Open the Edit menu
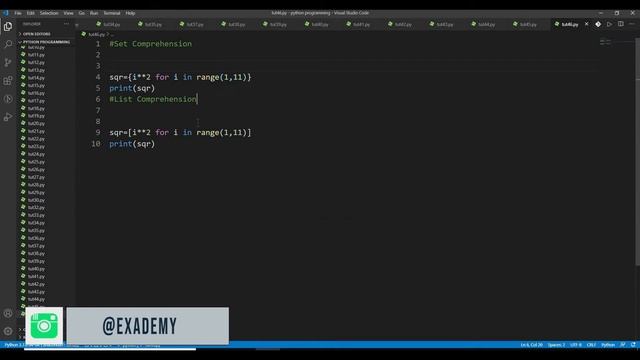This screenshot has height=360, width=640. [31, 13]
